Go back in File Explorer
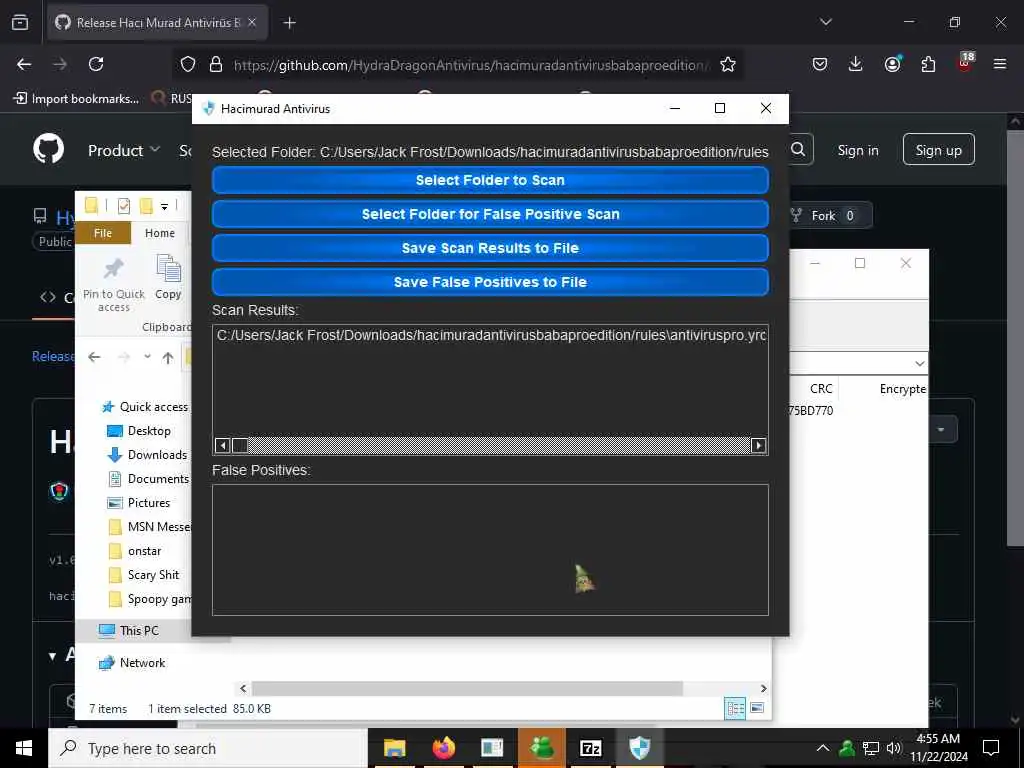This screenshot has height=768, width=1024. (95, 357)
